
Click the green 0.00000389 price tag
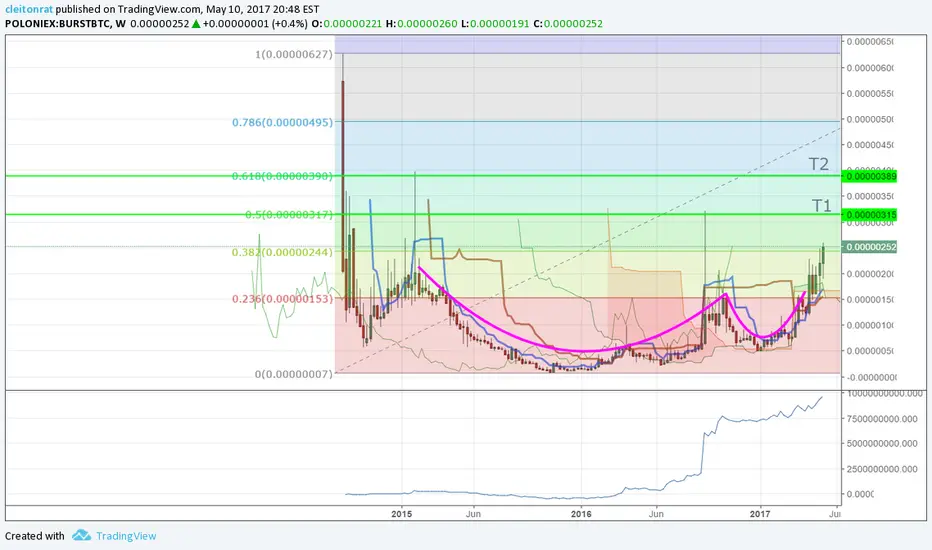pyautogui.click(x=871, y=176)
